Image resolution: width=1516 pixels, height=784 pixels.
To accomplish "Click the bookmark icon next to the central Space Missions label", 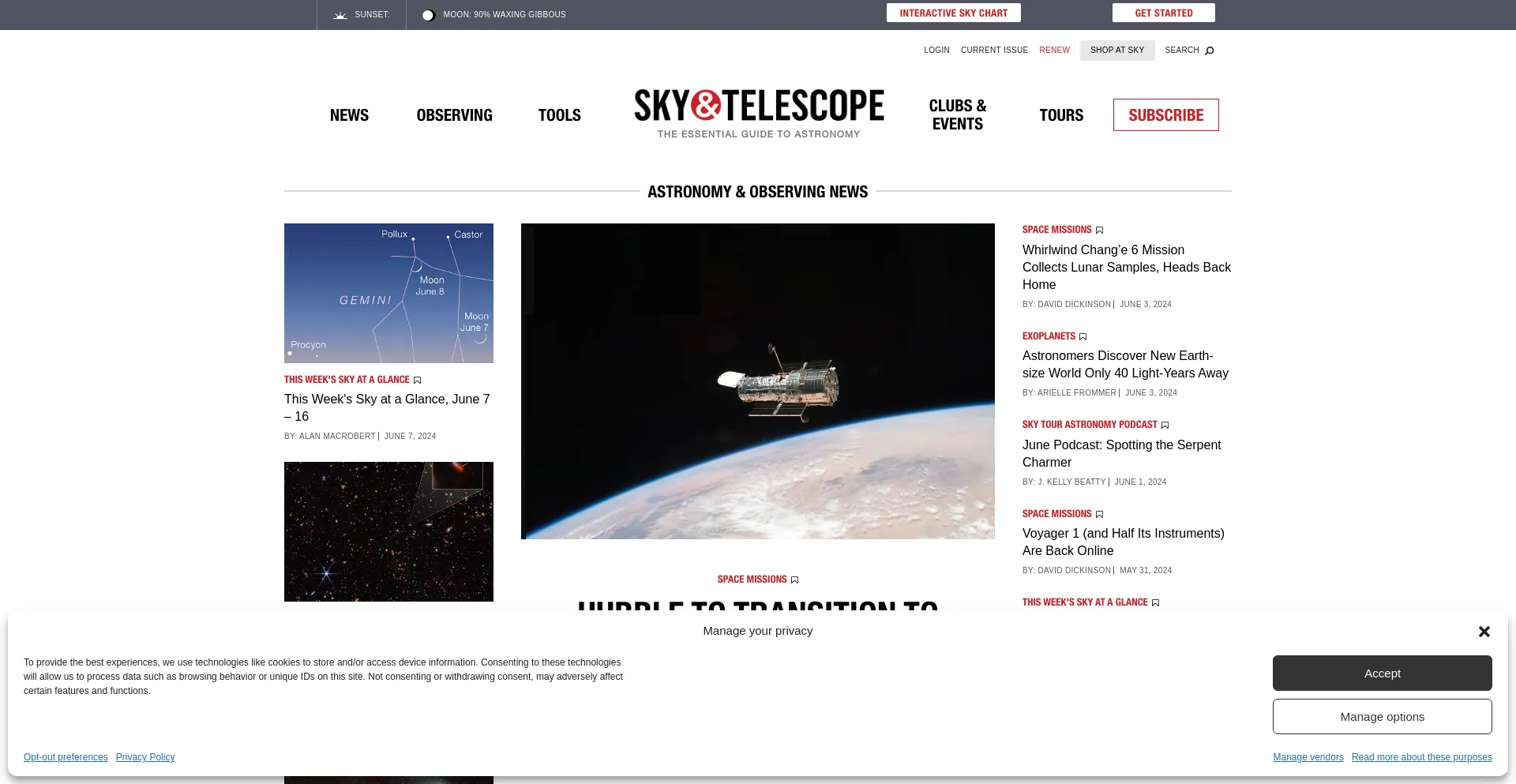I will coord(794,580).
